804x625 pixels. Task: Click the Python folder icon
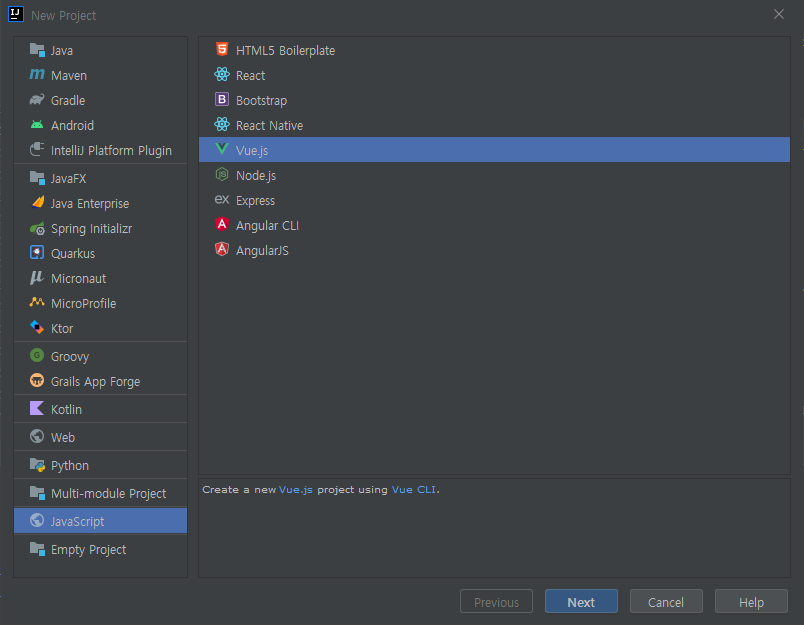coord(37,465)
